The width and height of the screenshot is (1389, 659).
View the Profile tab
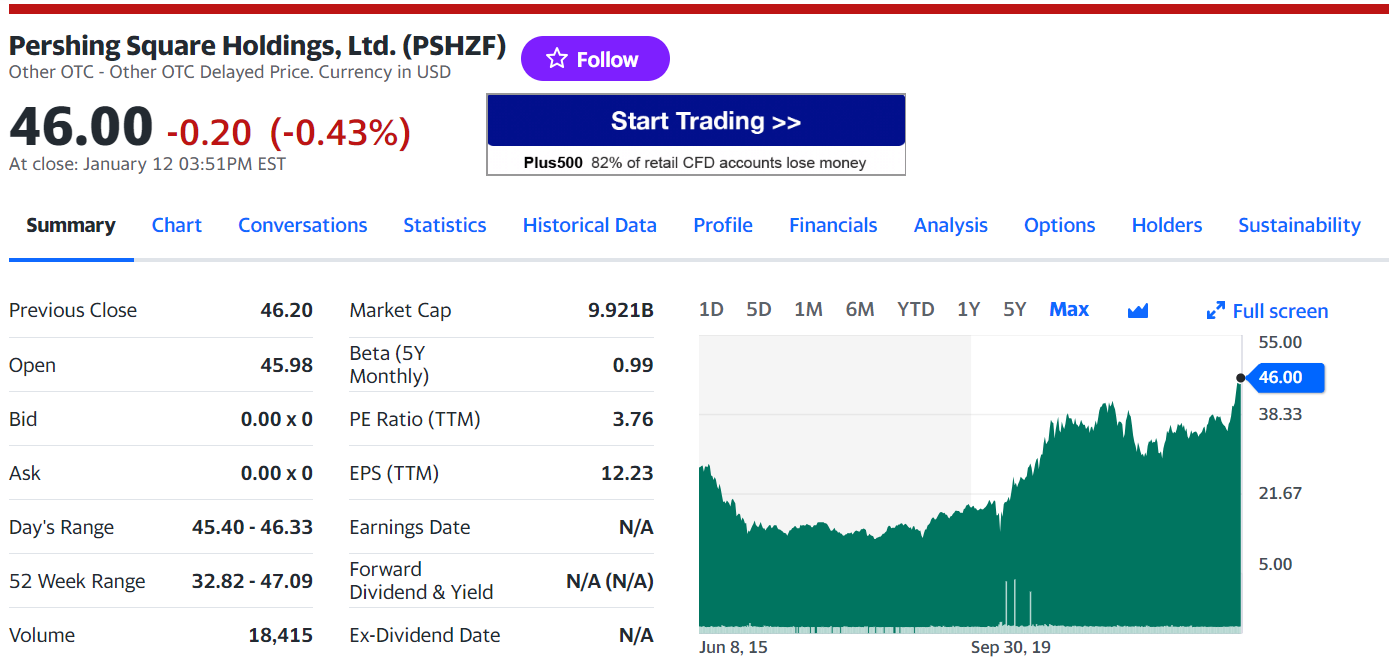pyautogui.click(x=723, y=225)
